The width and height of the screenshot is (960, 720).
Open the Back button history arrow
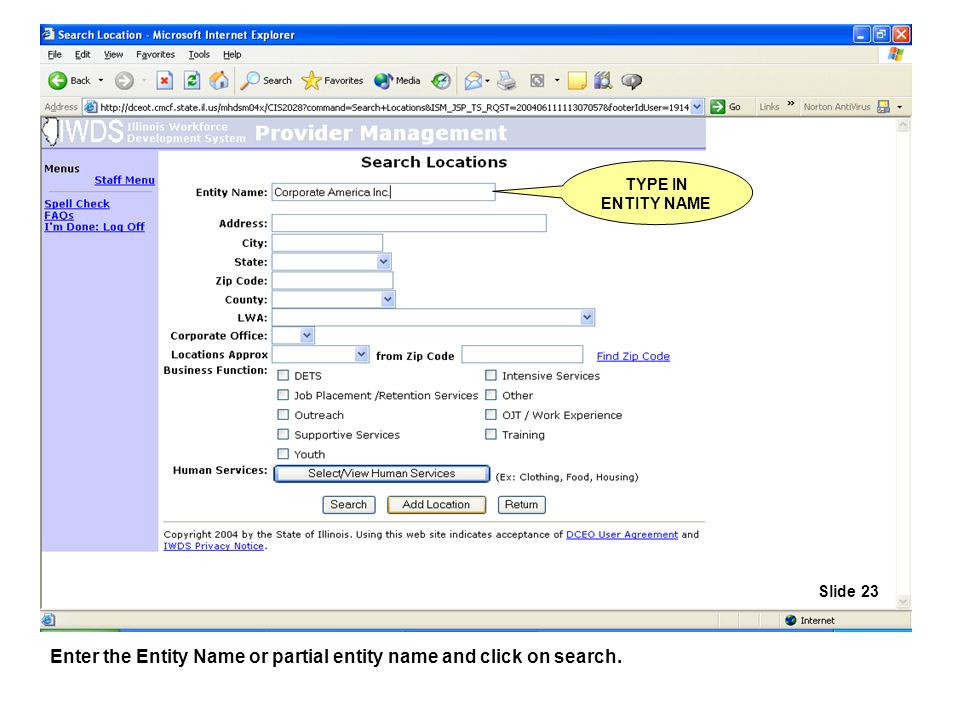pos(101,80)
